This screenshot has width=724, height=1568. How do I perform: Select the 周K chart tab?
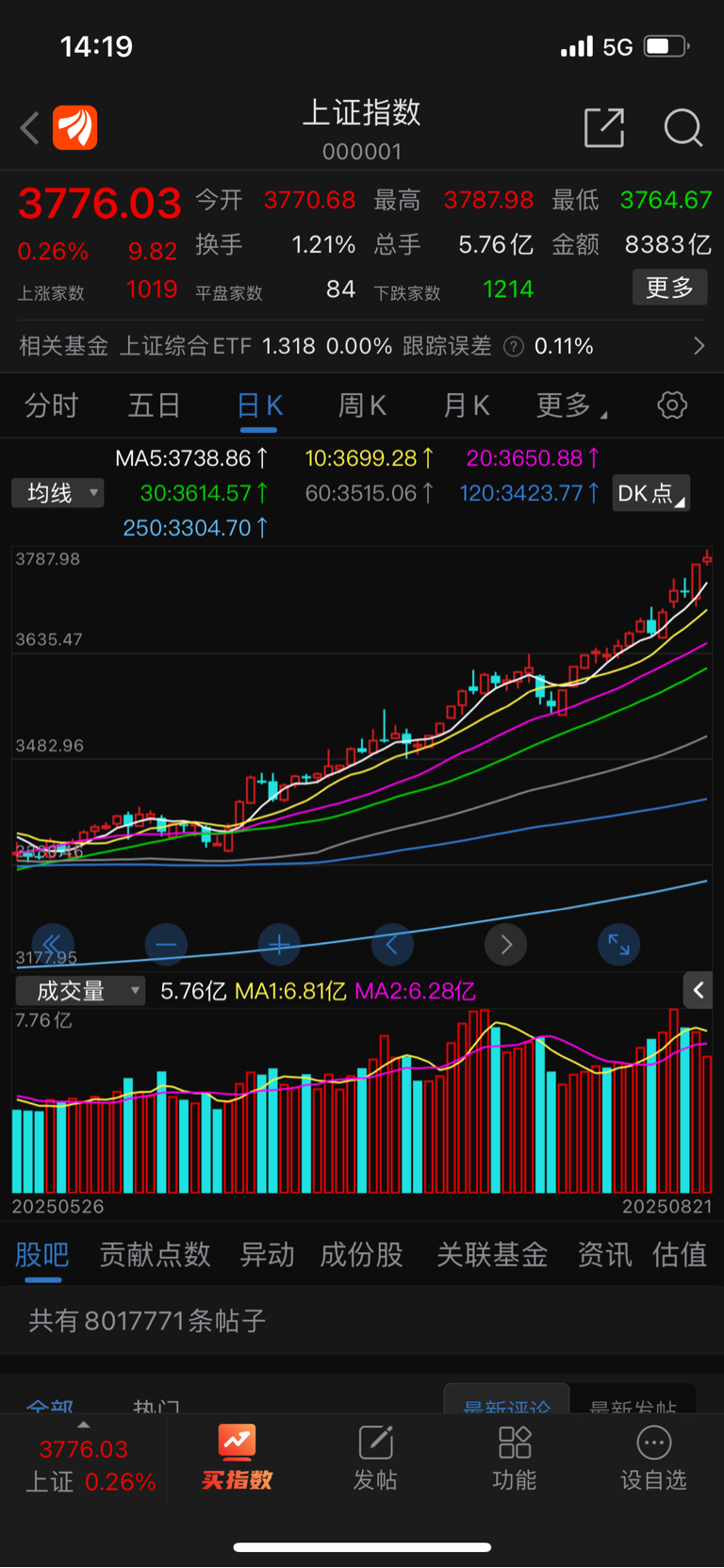362,405
